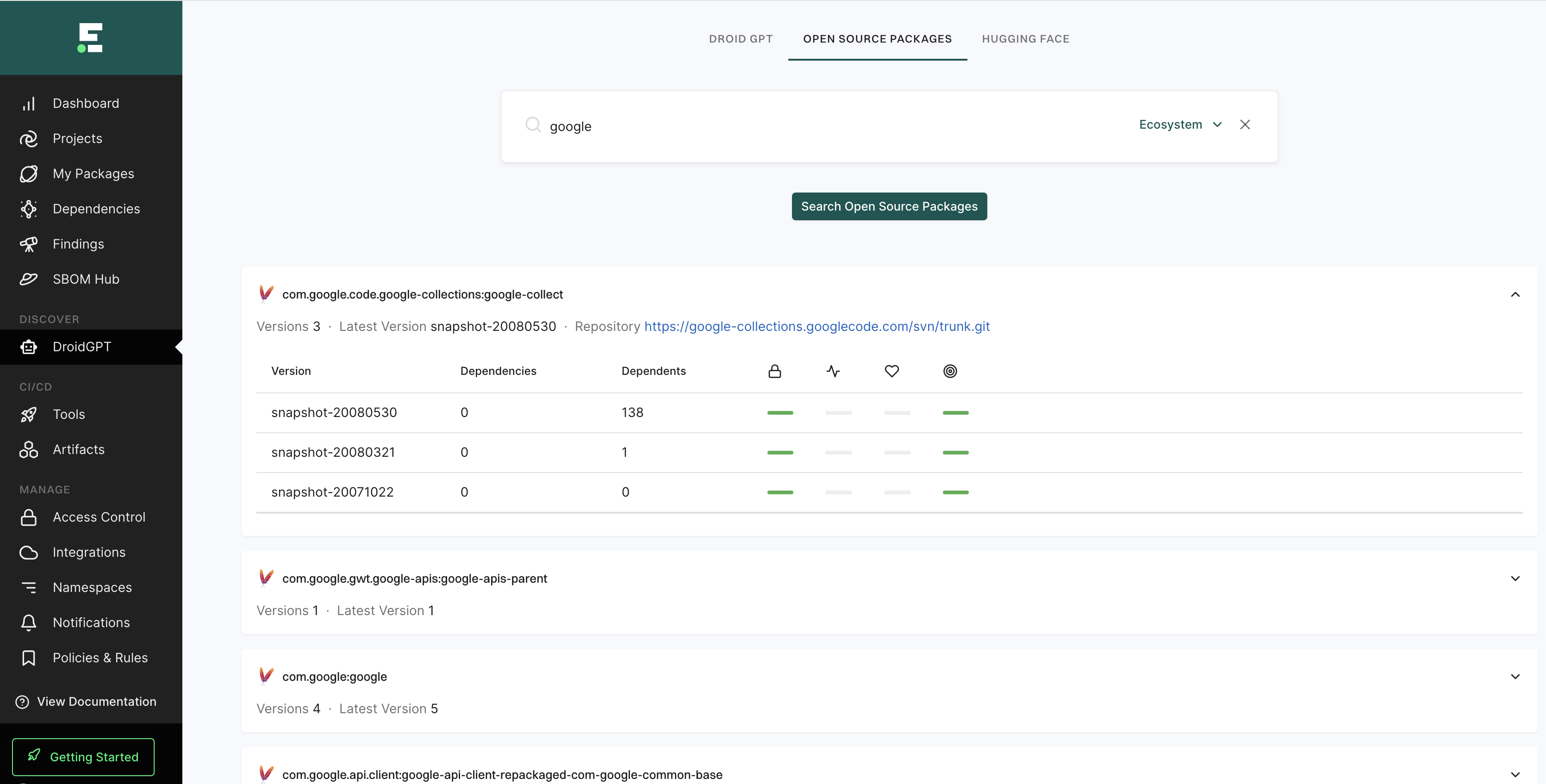Click the Version column header
The height and width of the screenshot is (784, 1546).
[x=291, y=371]
